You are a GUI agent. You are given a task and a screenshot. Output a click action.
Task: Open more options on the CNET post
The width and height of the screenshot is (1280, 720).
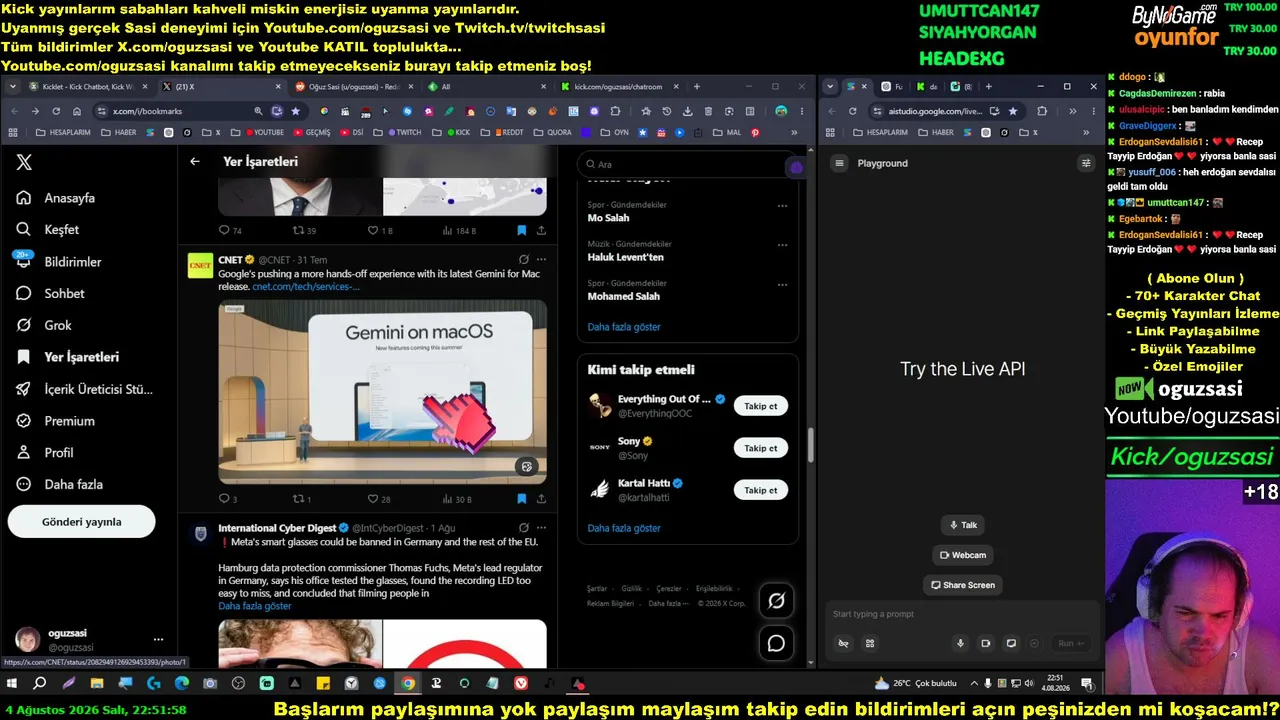point(541,260)
